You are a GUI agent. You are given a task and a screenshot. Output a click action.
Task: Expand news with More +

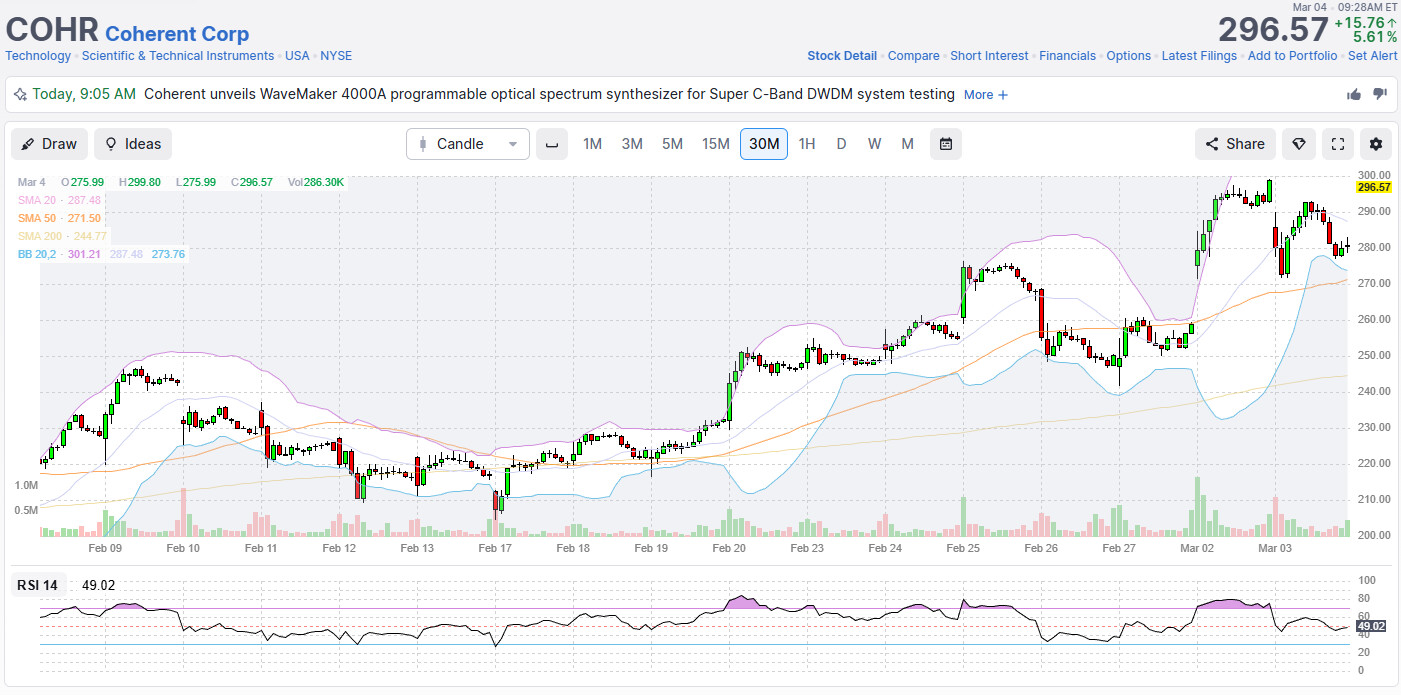(x=985, y=95)
